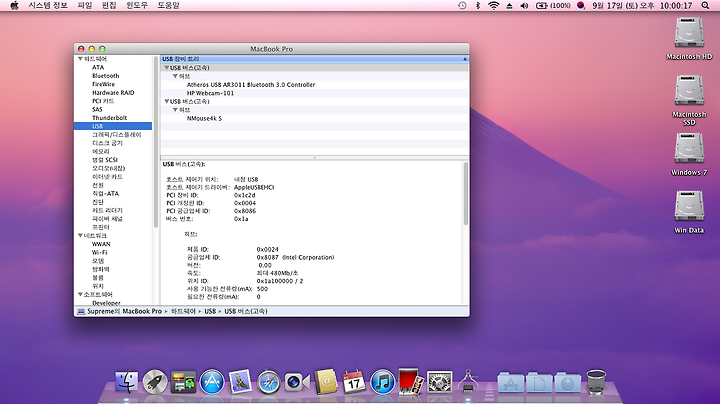The image size is (720, 404).
Task: Select Bluetooth in hardware sidebar
Action: 106,76
